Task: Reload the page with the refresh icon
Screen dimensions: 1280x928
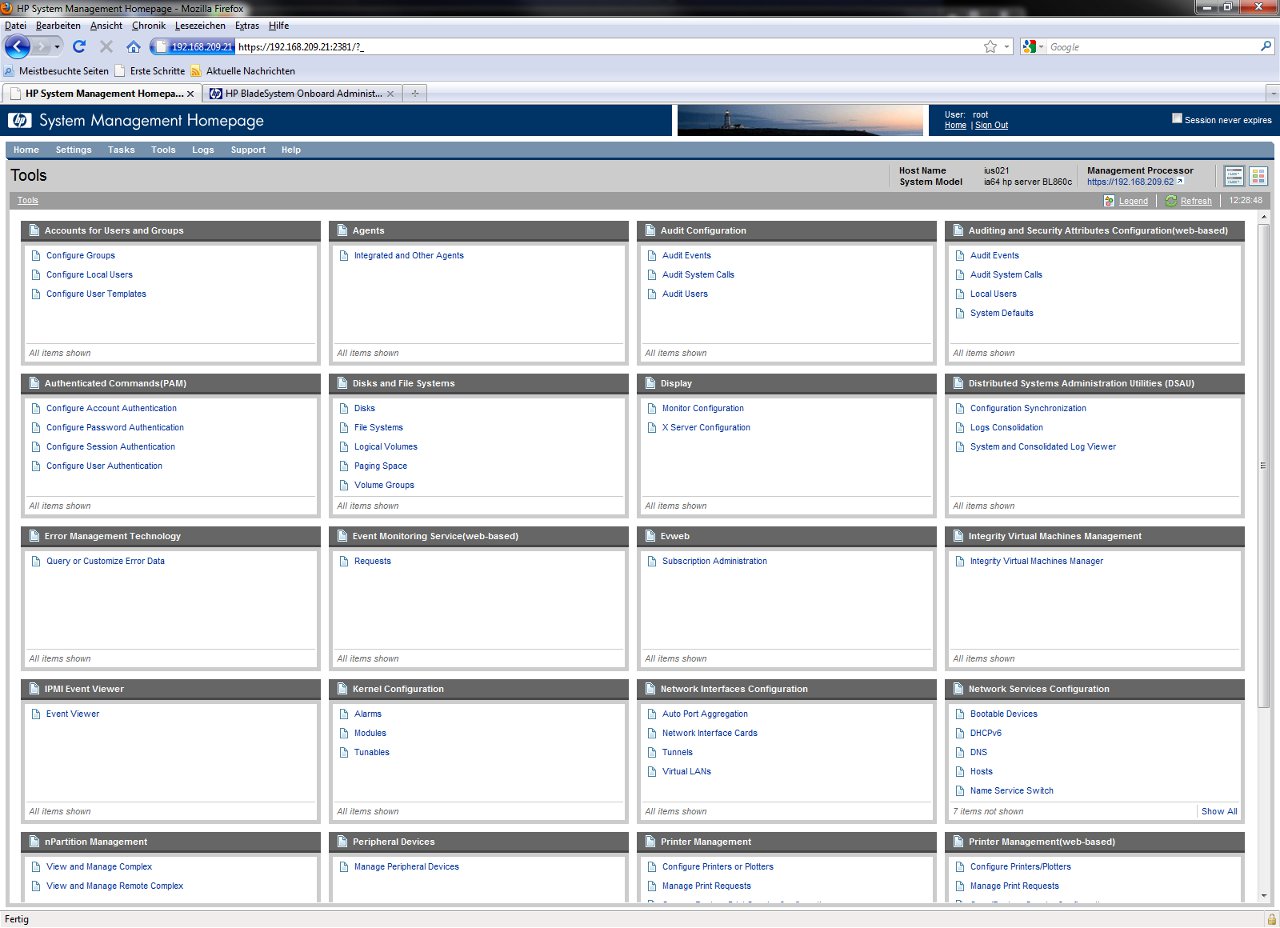Action: (x=79, y=46)
